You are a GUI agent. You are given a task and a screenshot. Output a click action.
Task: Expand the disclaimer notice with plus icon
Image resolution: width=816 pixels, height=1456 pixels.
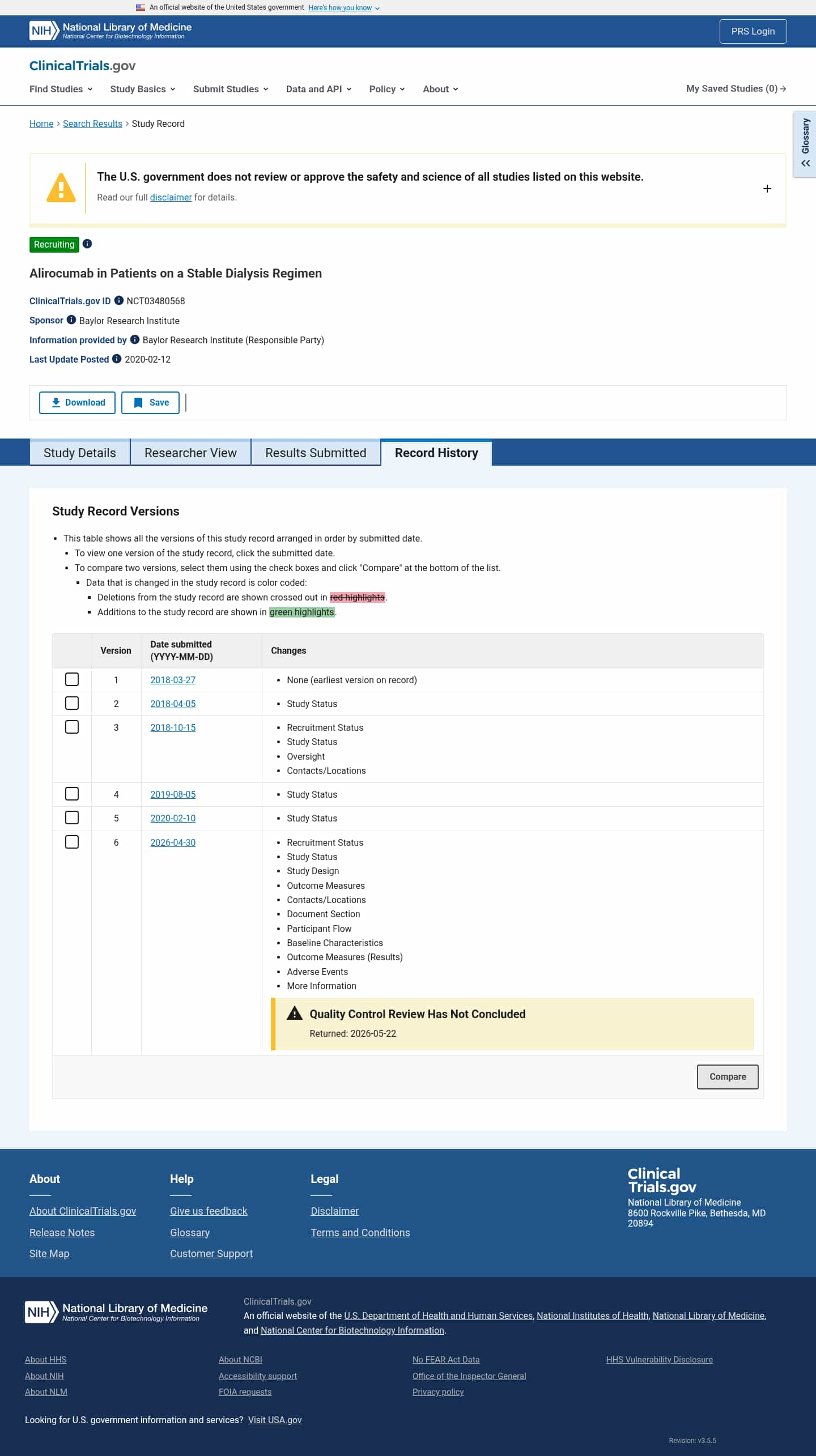[767, 189]
